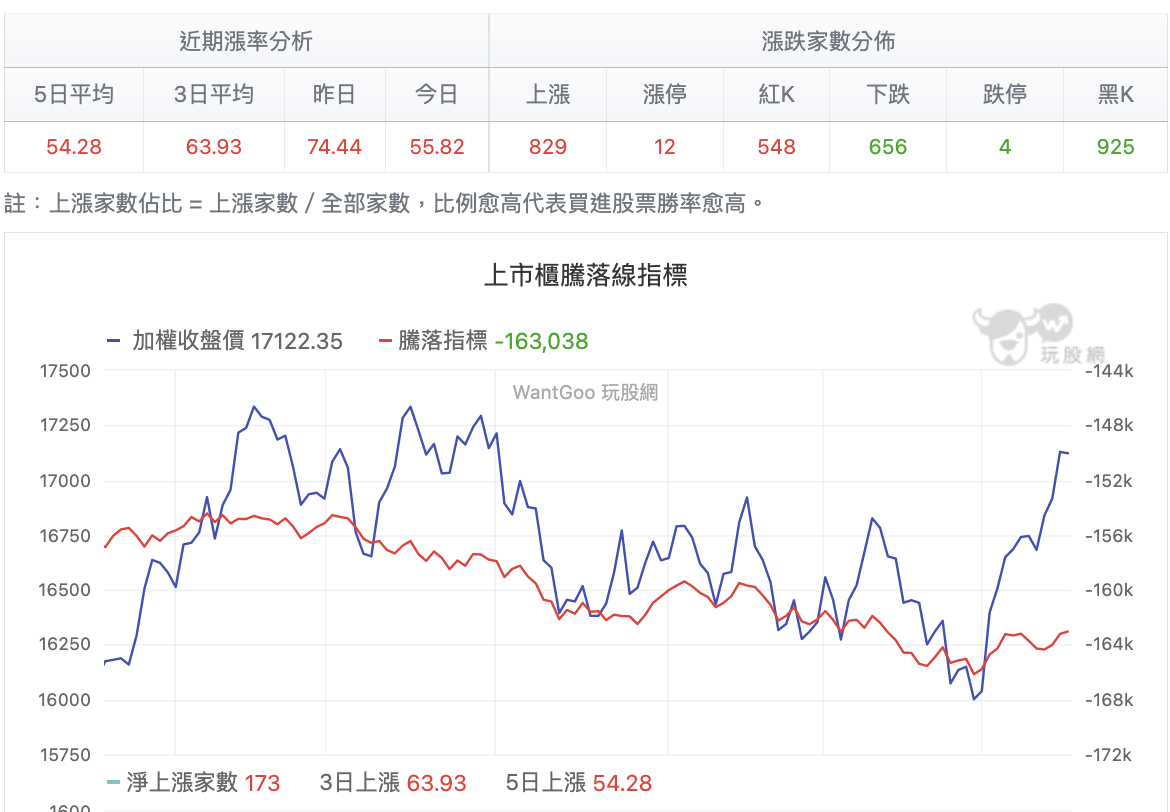Click the chart title 上市櫃騰落線指標
This screenshot has width=1170, height=812.
585,275
